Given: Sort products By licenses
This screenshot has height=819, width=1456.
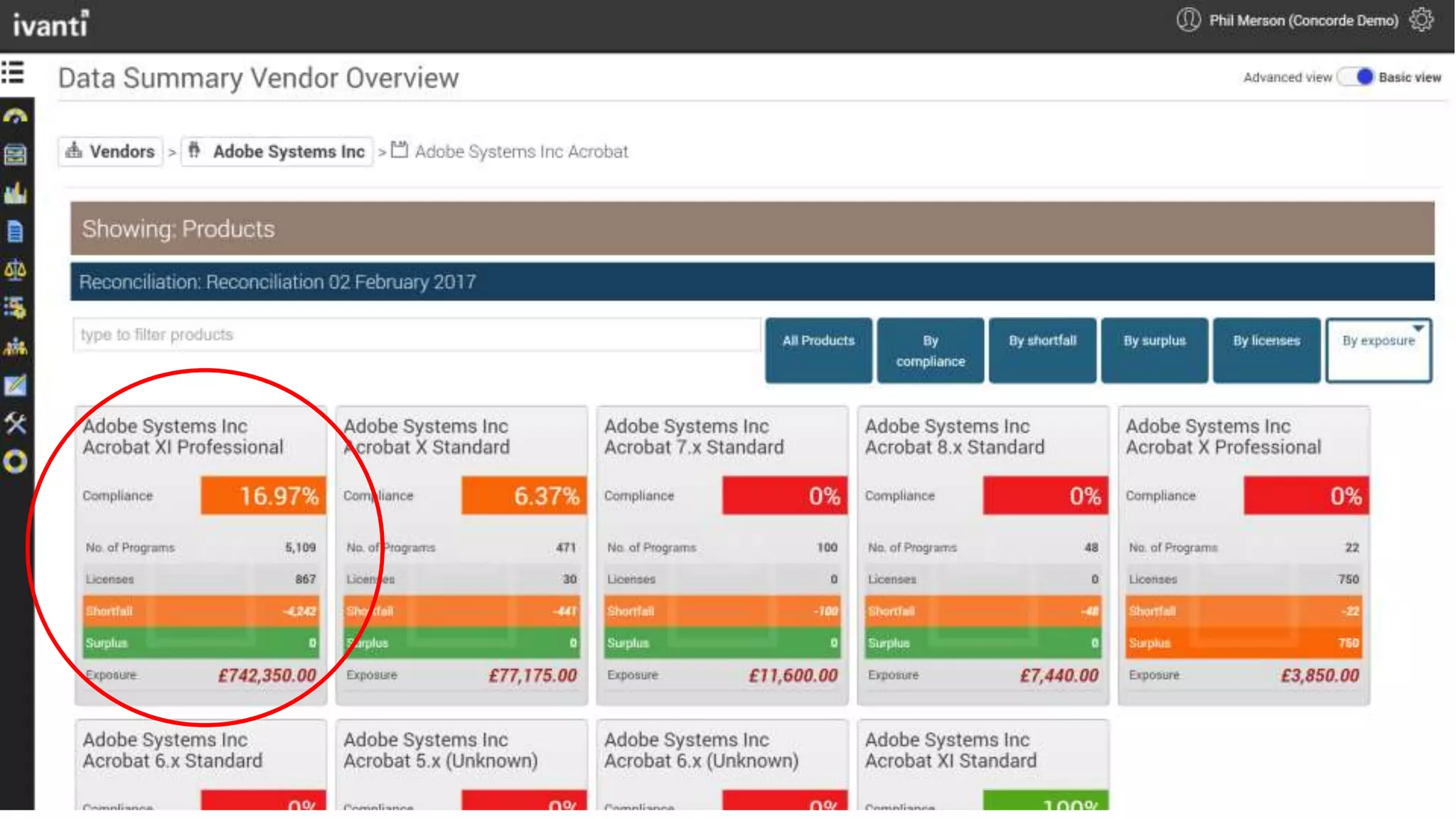Looking at the screenshot, I should point(1266,350).
